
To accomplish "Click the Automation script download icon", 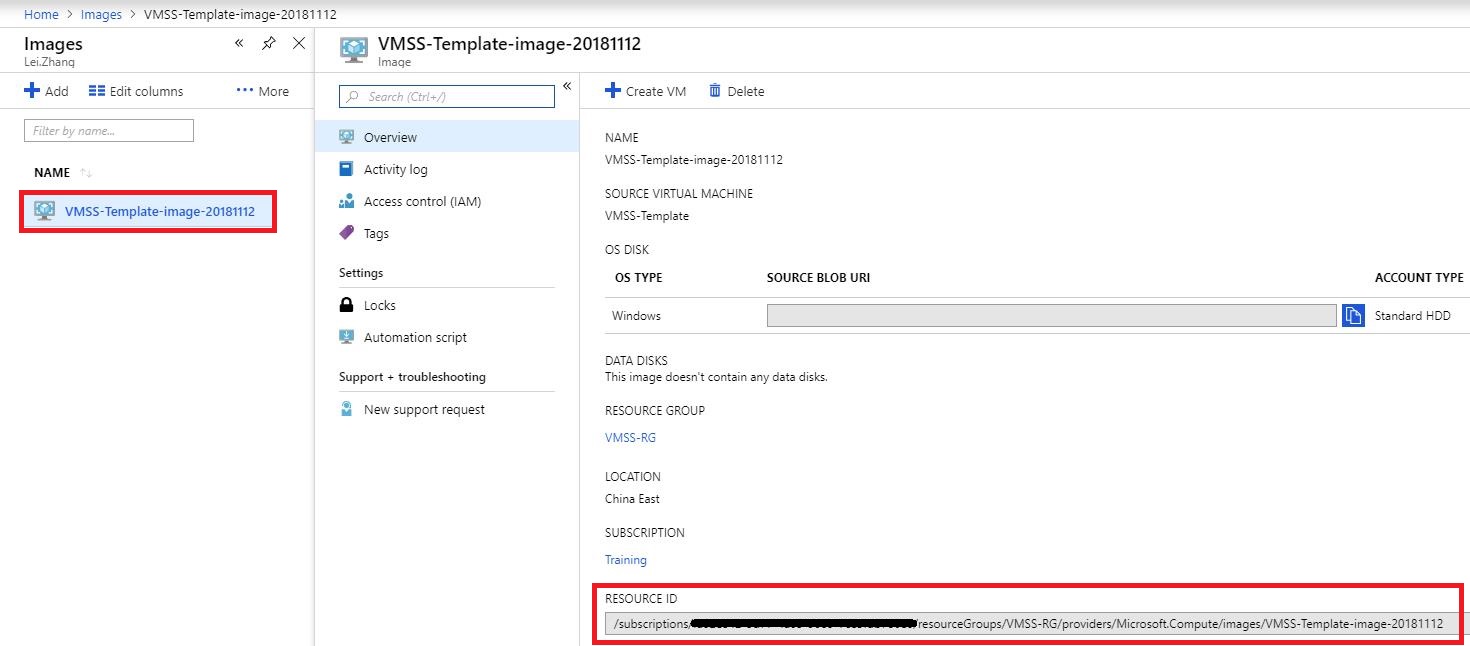I will [x=346, y=337].
